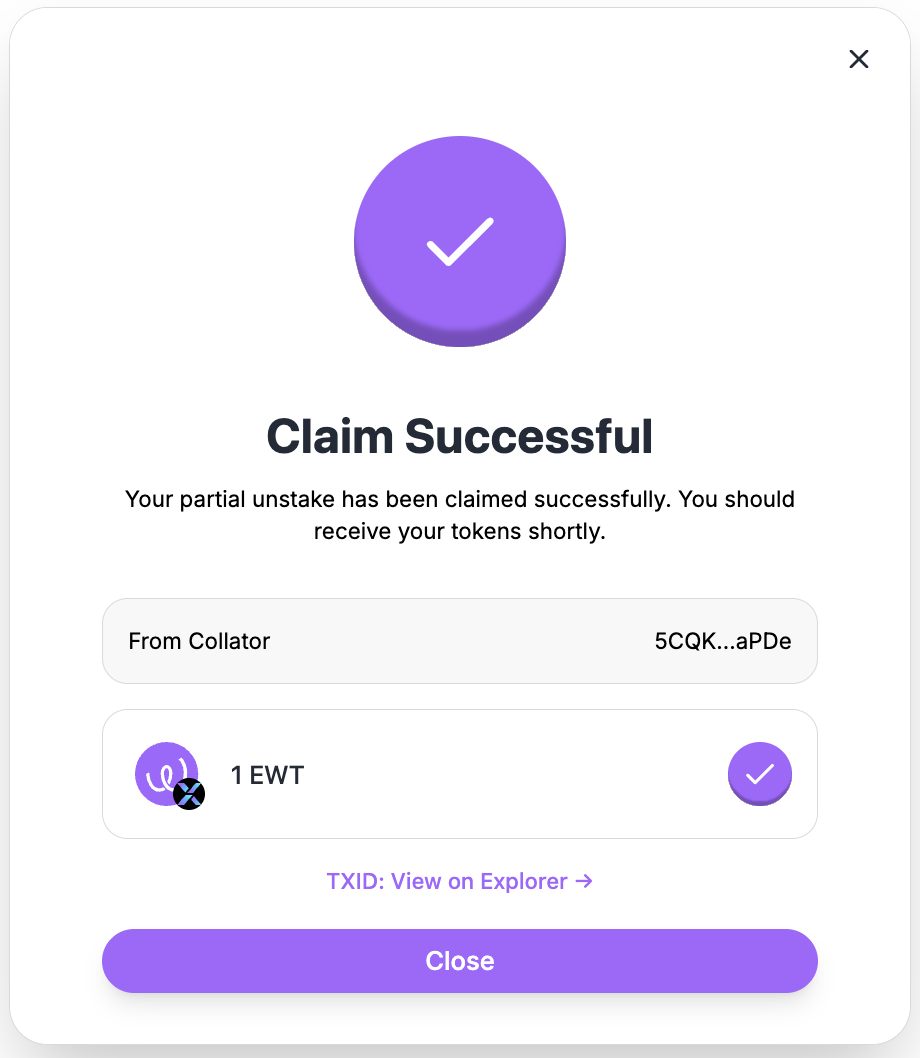Click the word 'Claim' in the heading
The image size is (920, 1058).
pyautogui.click(x=328, y=436)
